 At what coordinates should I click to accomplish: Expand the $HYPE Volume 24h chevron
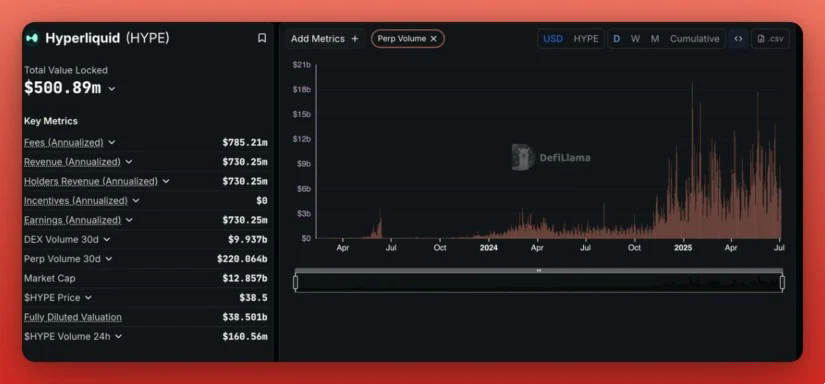click(118, 337)
